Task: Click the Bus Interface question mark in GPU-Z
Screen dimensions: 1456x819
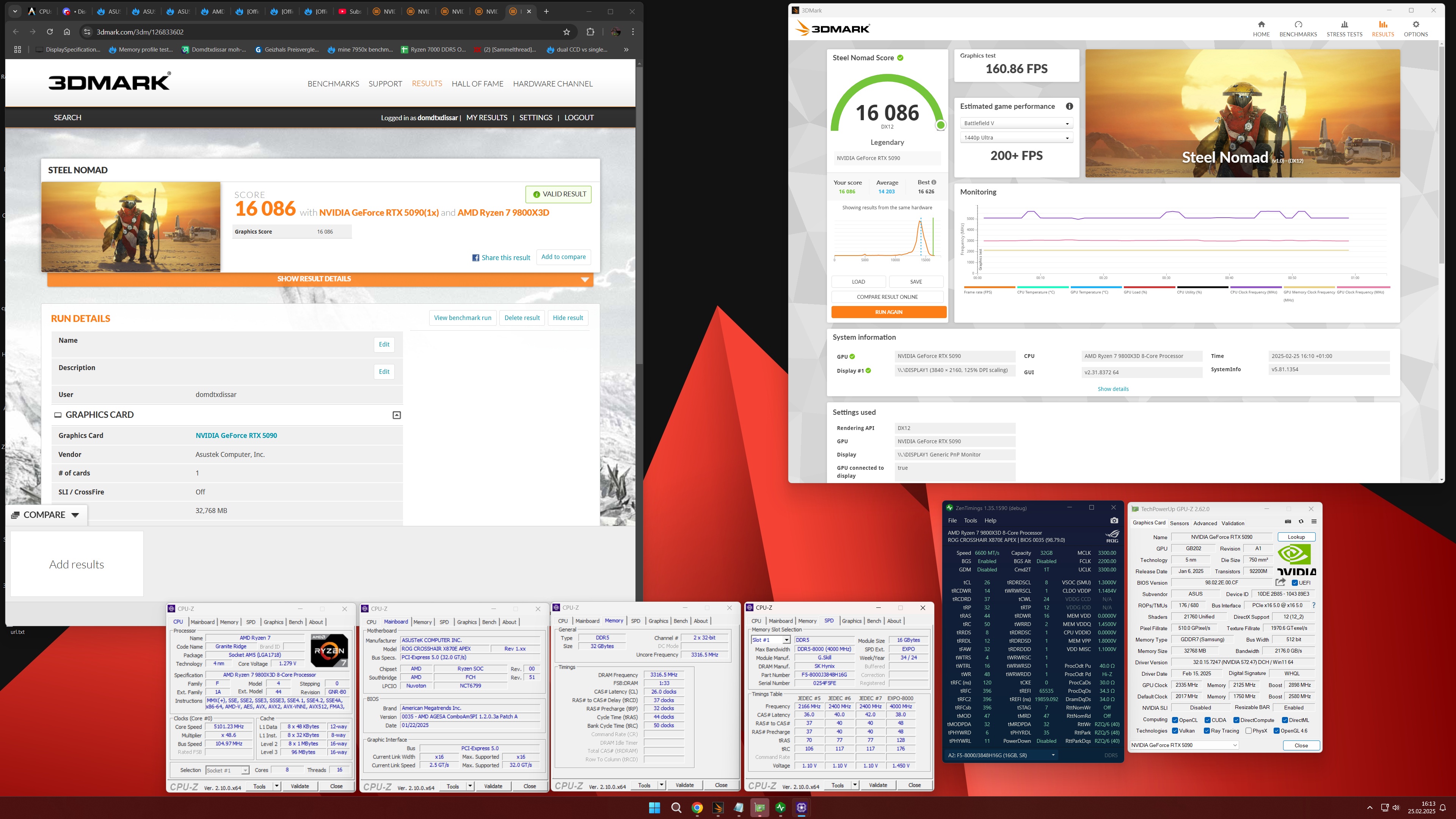Action: click(x=1313, y=606)
